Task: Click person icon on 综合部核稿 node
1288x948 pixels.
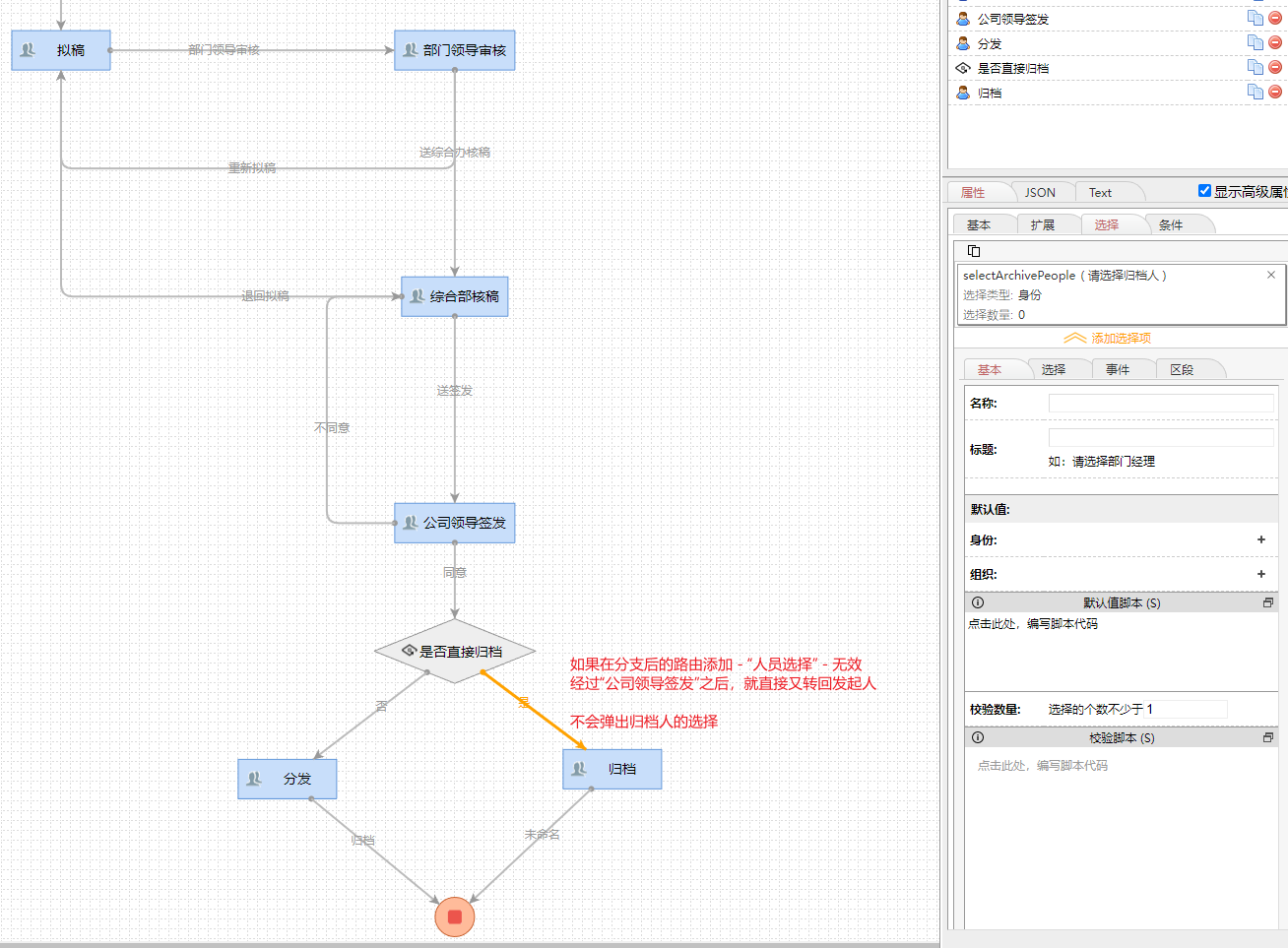Action: pos(418,296)
